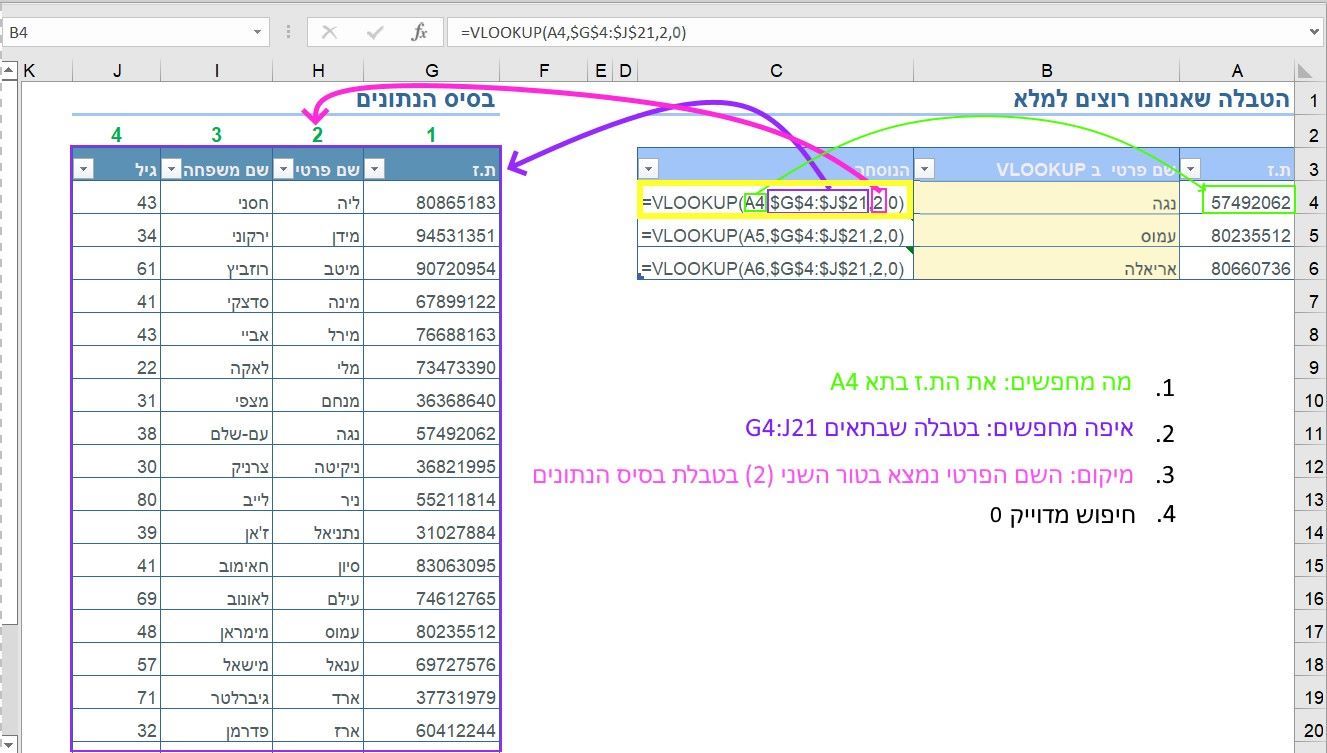This screenshot has height=753, width=1327.
Task: Click the filter icon on the VLOOKUP table header
Action: [x=922, y=167]
